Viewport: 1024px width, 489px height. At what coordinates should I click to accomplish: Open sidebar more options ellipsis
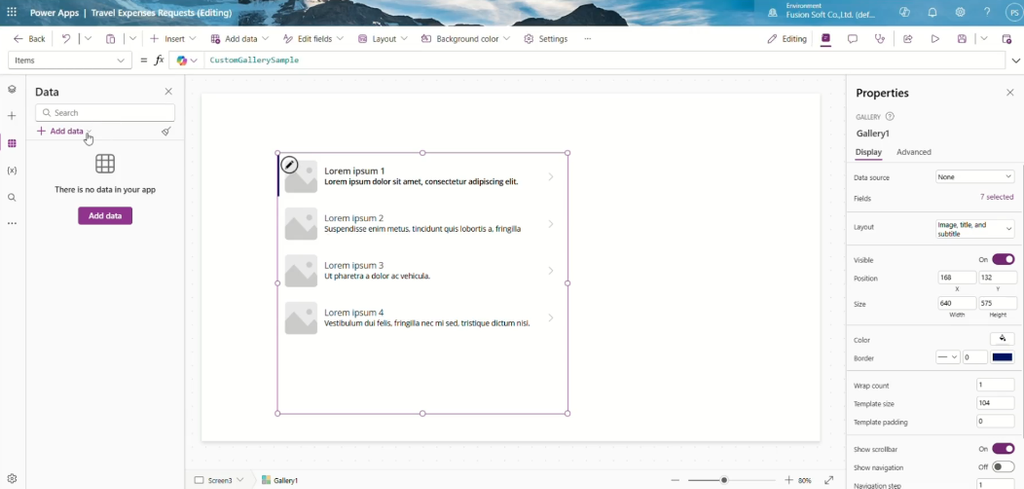[12, 223]
